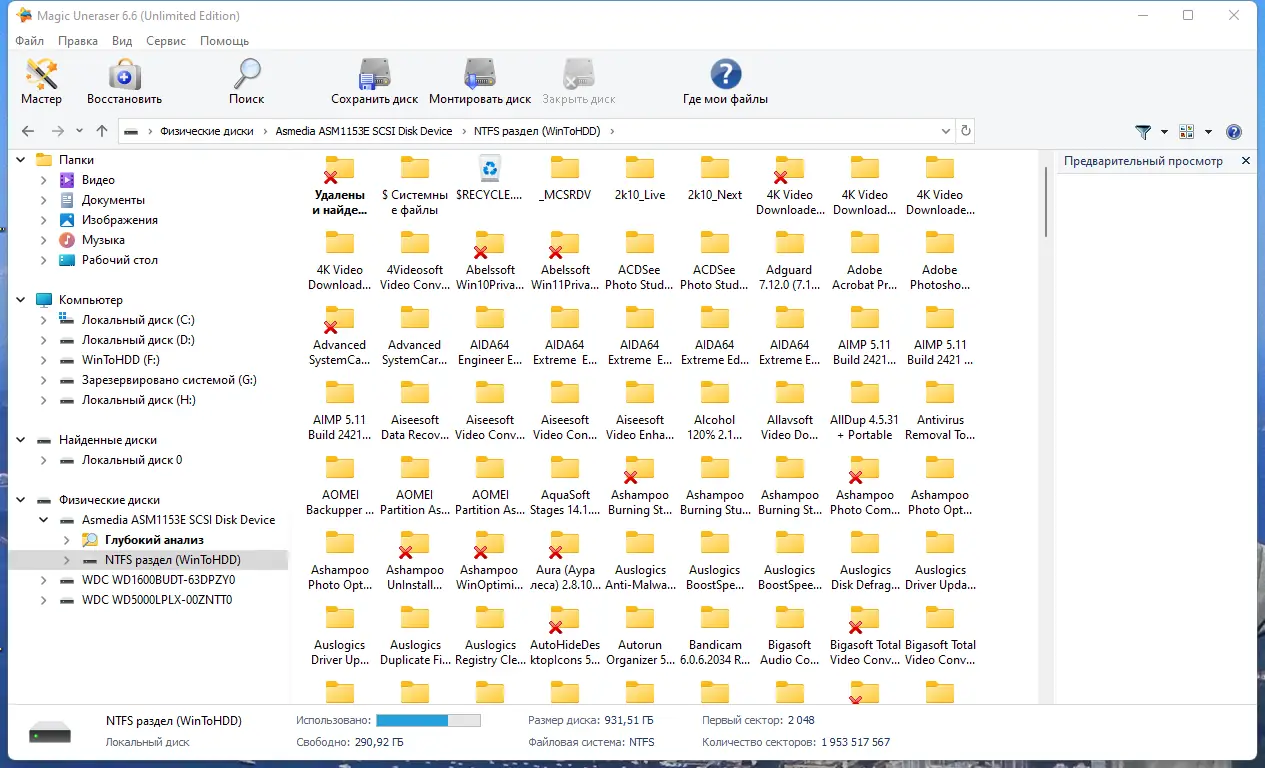This screenshot has height=768, width=1265.
Task: Select the AllDup 4.5.31 + Portable folder
Action: [x=865, y=410]
